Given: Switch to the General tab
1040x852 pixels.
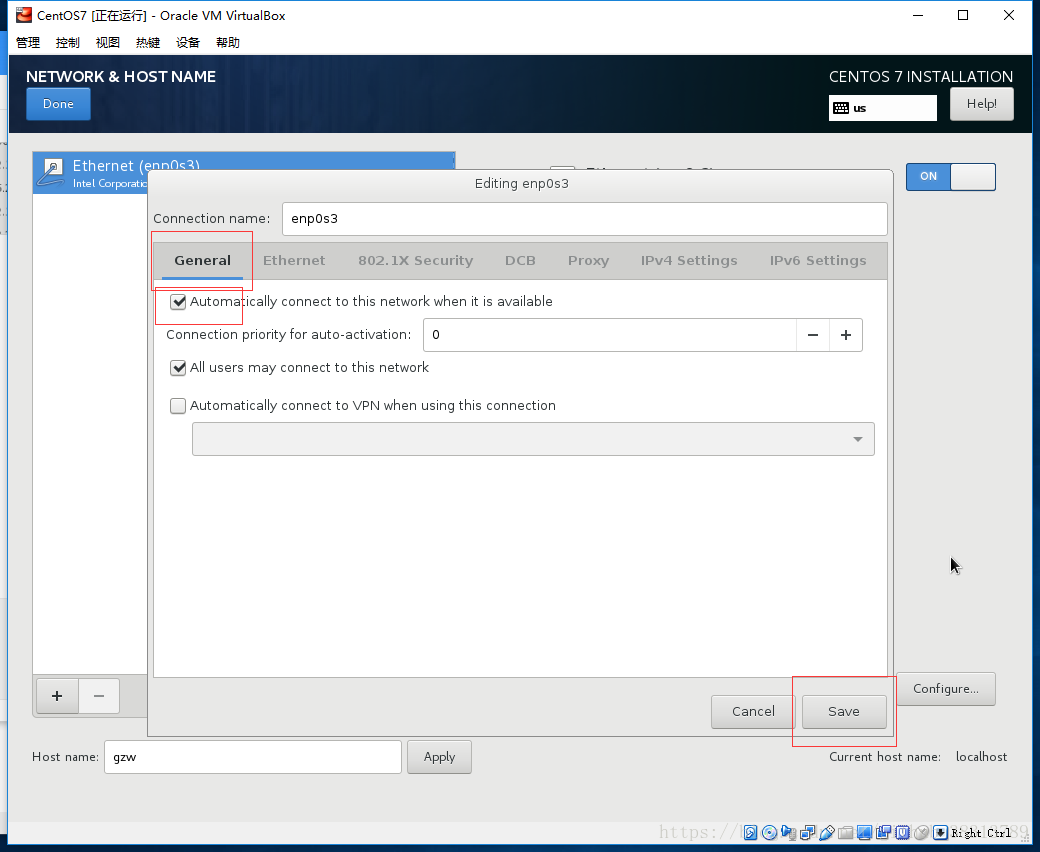Looking at the screenshot, I should (x=202, y=261).
